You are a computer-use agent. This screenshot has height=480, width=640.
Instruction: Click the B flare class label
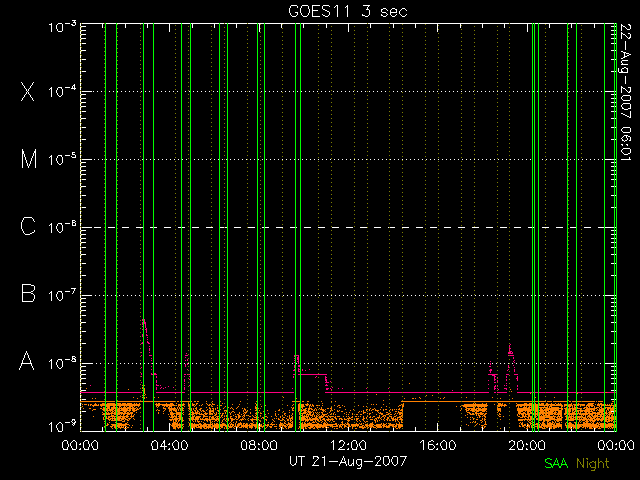[x=28, y=293]
